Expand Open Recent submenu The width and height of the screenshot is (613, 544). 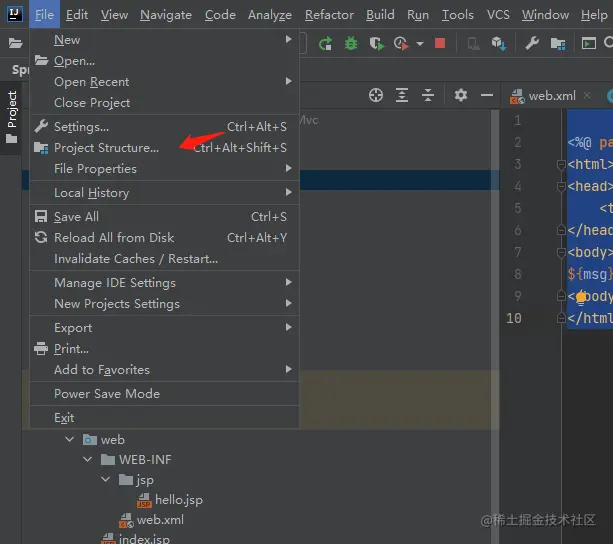(165, 82)
